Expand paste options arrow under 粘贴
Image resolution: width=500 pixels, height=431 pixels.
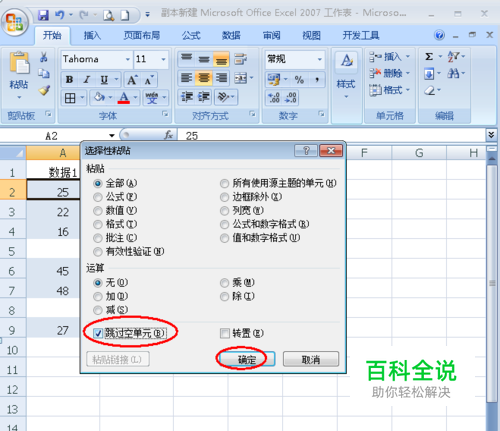[19, 97]
